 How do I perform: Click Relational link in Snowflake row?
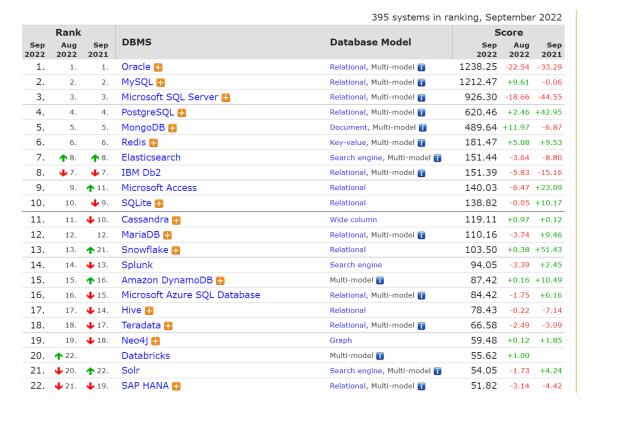[347, 250]
